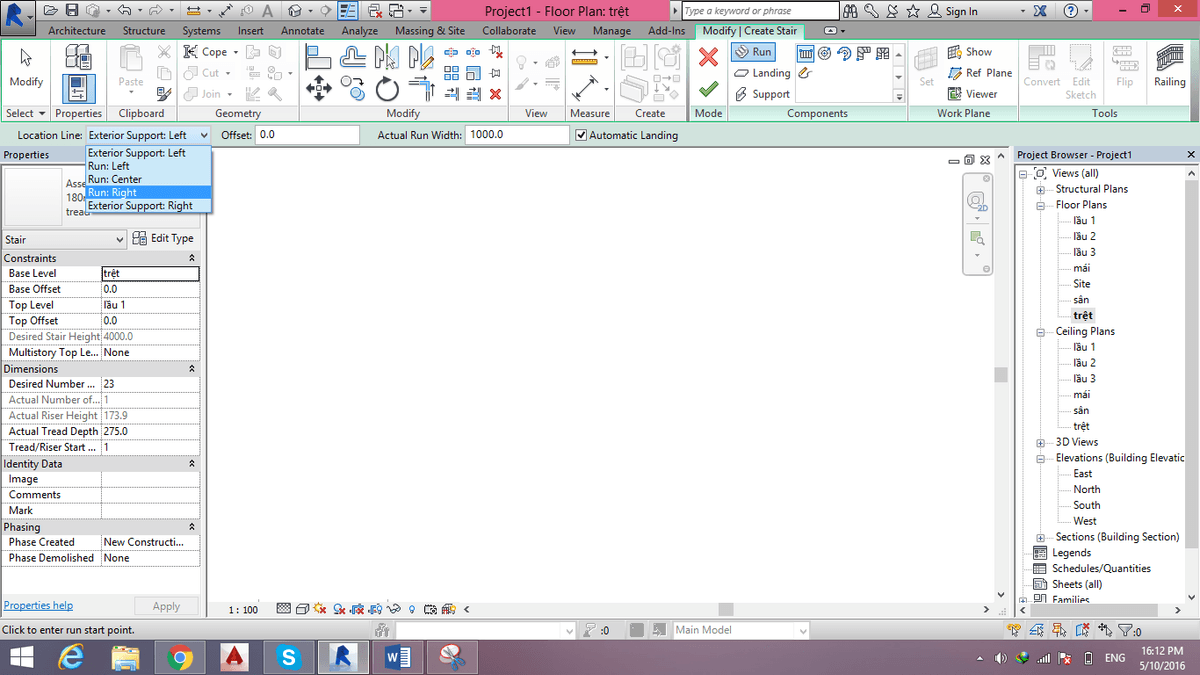Toggle Thin Lines in quick access toolbar
1200x675 pixels.
[349, 11]
